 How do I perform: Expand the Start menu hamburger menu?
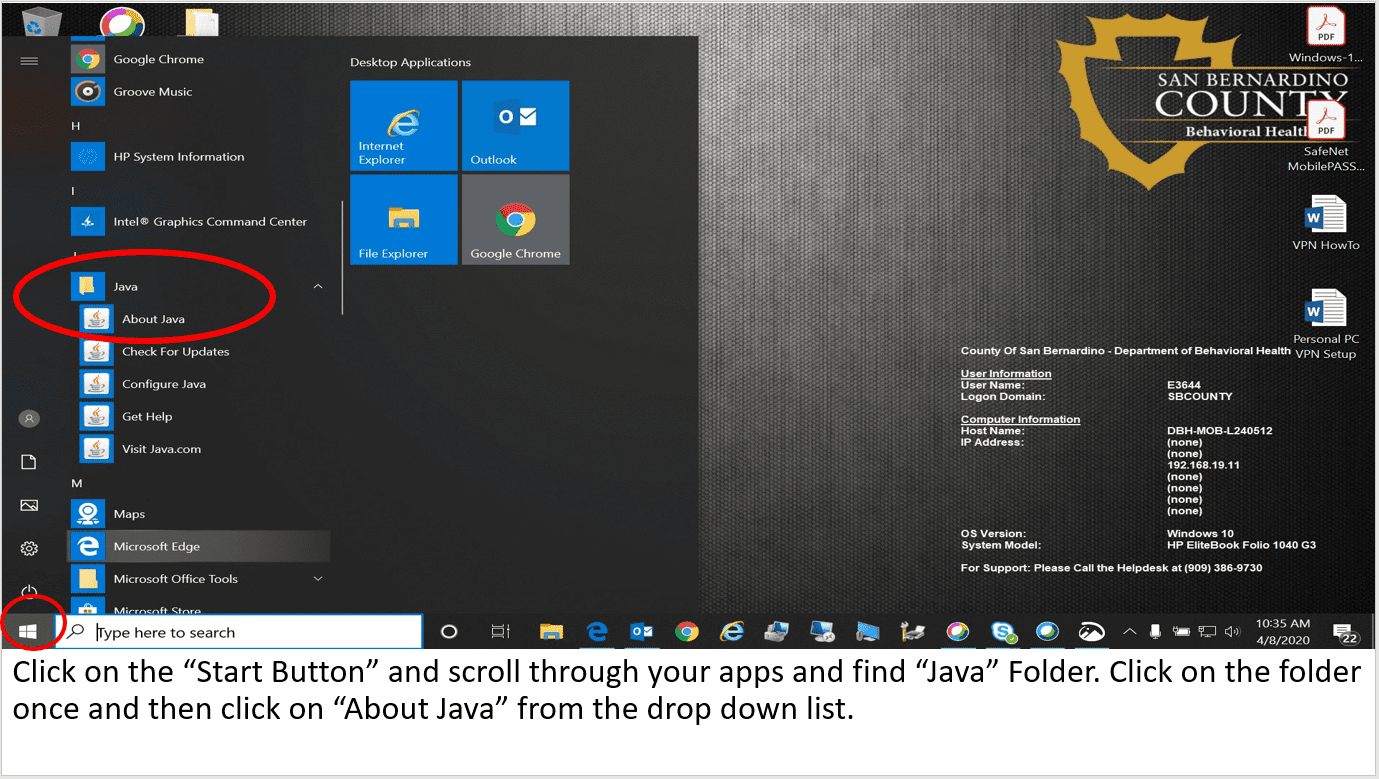click(29, 61)
